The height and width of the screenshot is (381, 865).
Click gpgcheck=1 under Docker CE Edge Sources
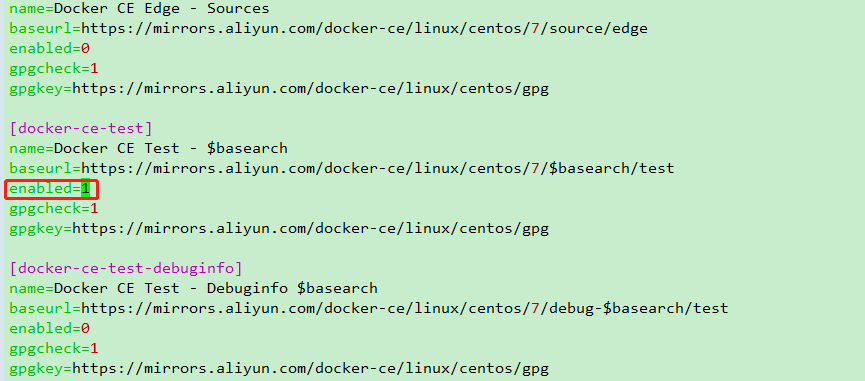pos(54,69)
